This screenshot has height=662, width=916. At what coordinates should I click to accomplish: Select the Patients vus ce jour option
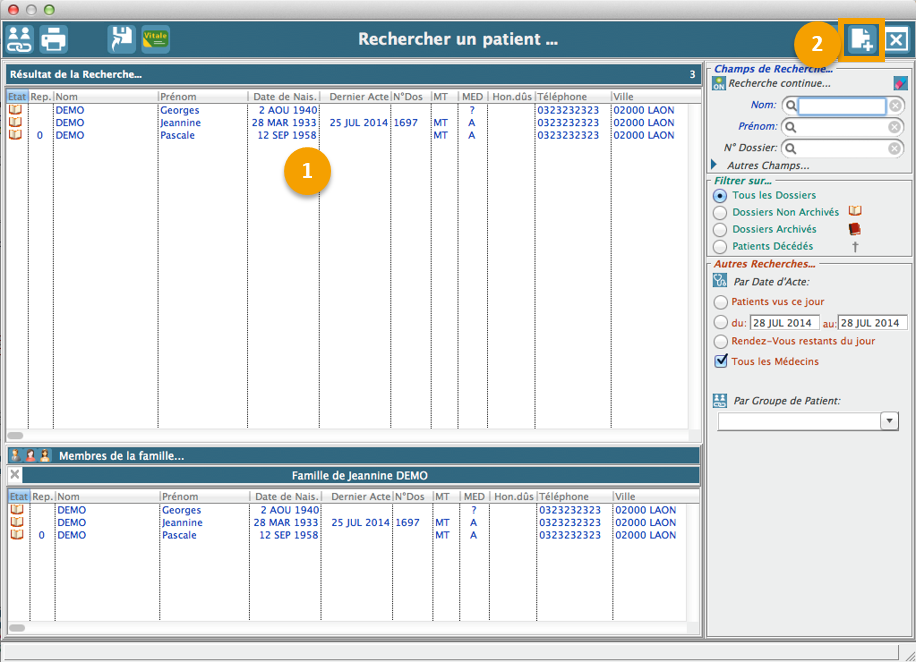pos(720,302)
